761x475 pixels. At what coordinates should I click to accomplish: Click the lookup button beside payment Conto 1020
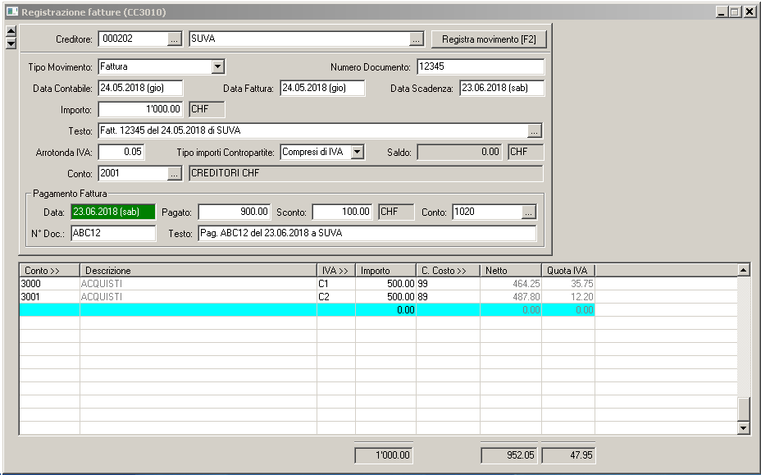(529, 212)
